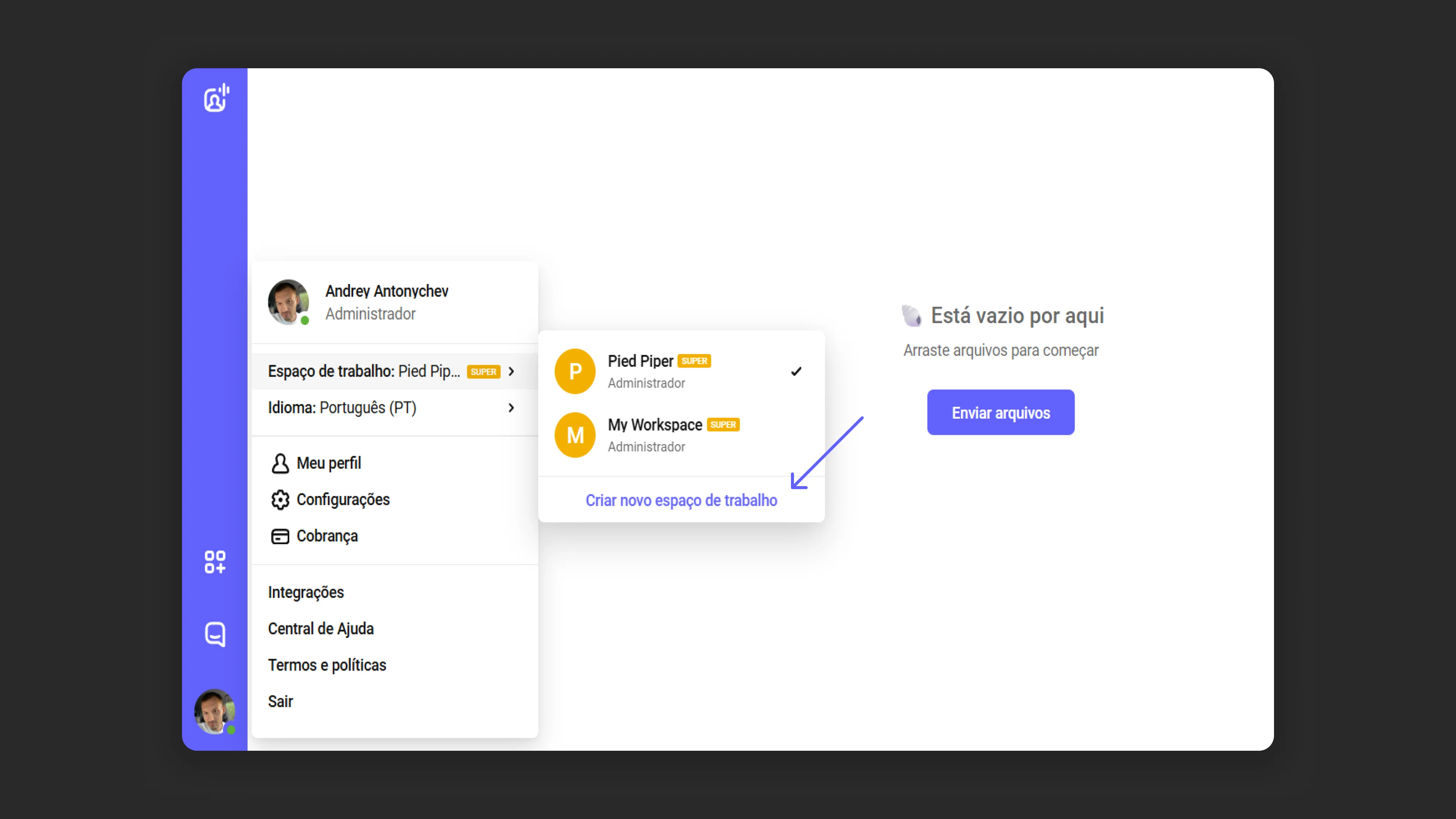Click the Configurações gear icon
The width and height of the screenshot is (1456, 819).
point(280,500)
